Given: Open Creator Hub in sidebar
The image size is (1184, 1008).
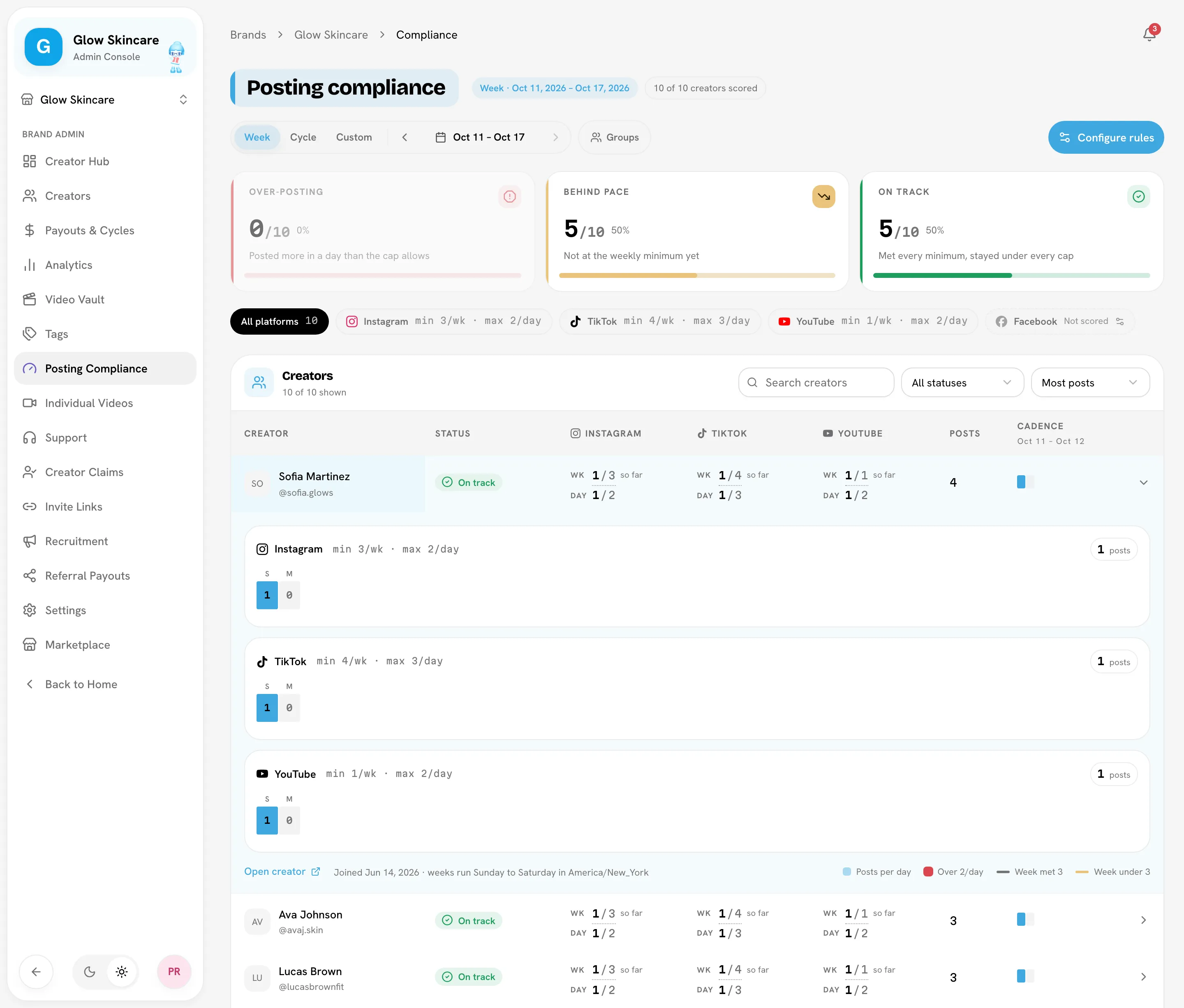Looking at the screenshot, I should (105, 161).
